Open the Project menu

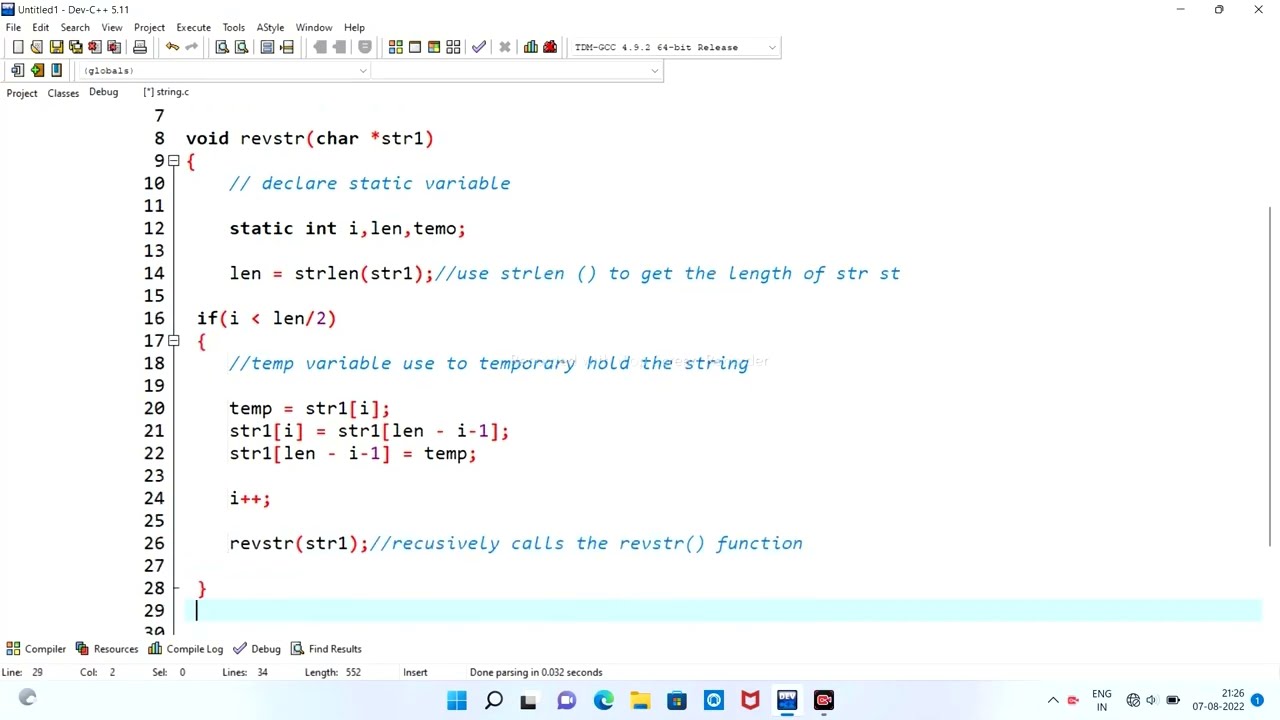[149, 27]
